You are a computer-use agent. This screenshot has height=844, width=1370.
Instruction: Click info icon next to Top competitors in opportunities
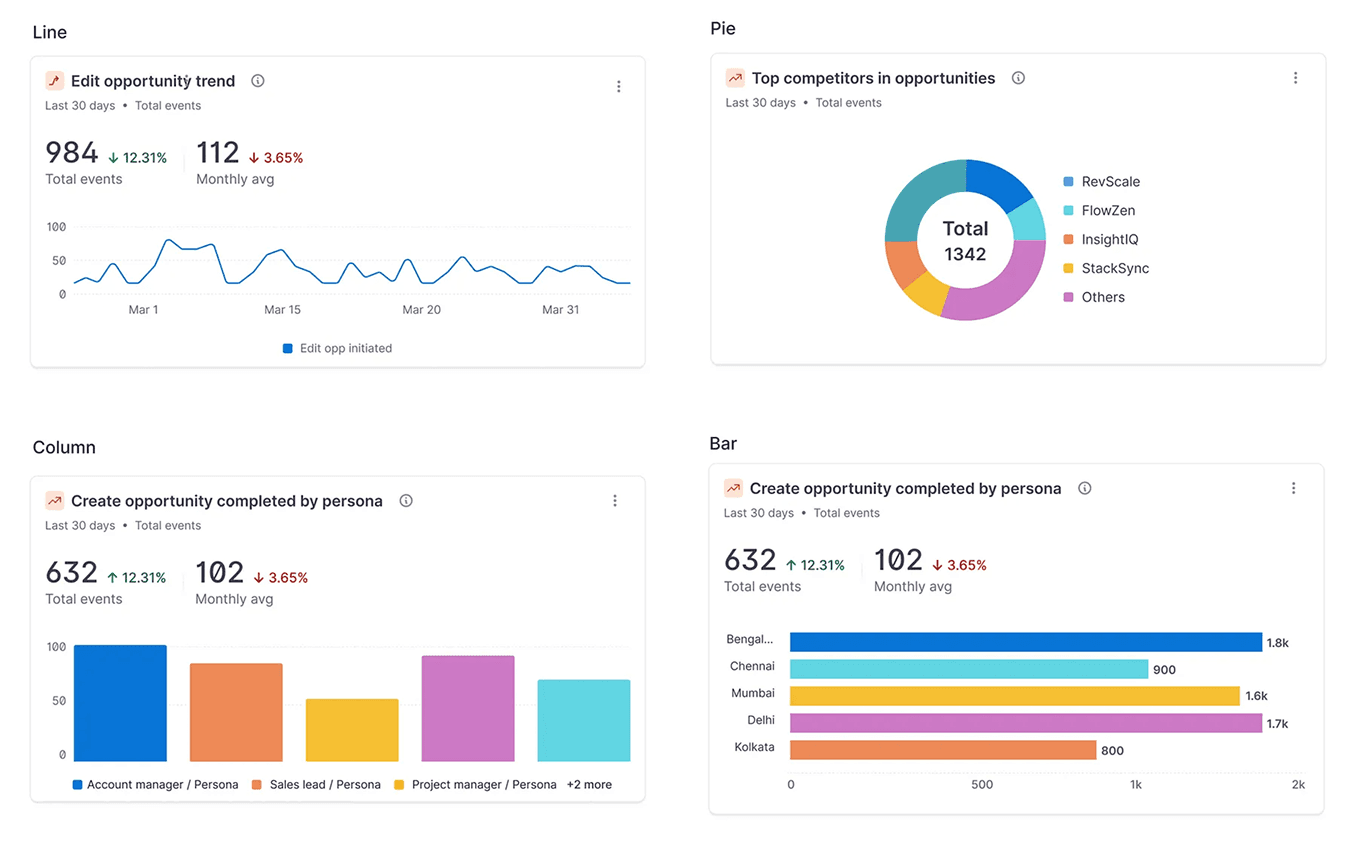[1018, 78]
